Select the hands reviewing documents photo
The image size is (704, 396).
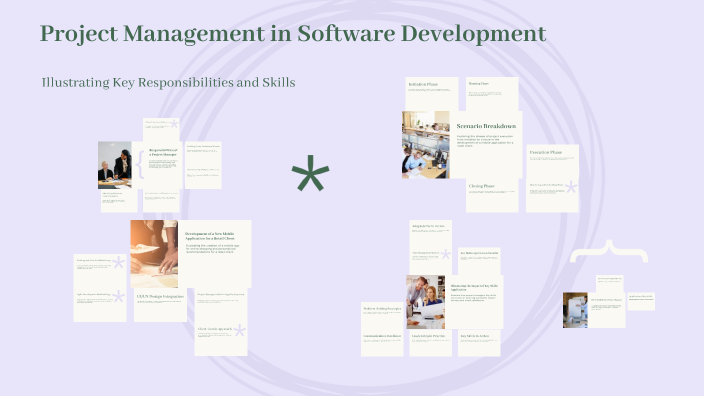154,254
